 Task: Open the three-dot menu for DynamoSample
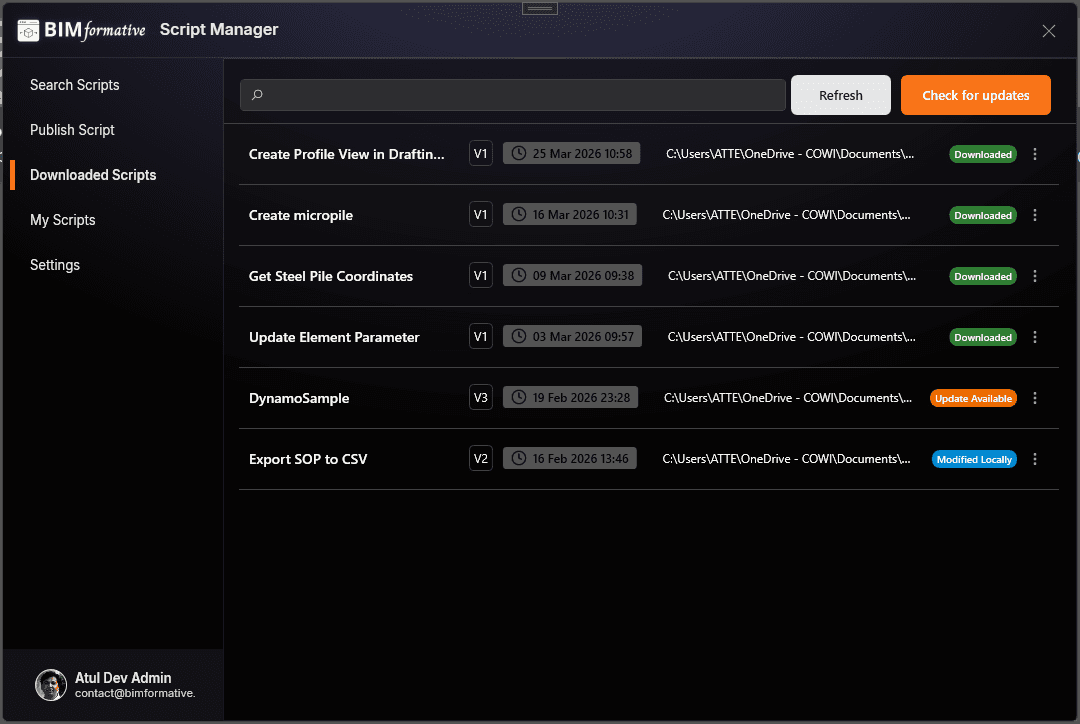[1035, 398]
